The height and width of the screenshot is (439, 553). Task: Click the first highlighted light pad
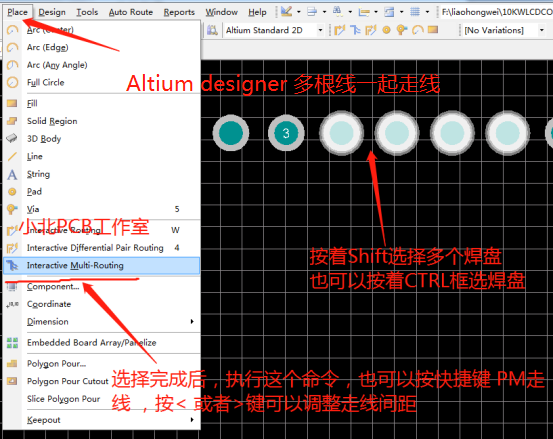pos(341,133)
